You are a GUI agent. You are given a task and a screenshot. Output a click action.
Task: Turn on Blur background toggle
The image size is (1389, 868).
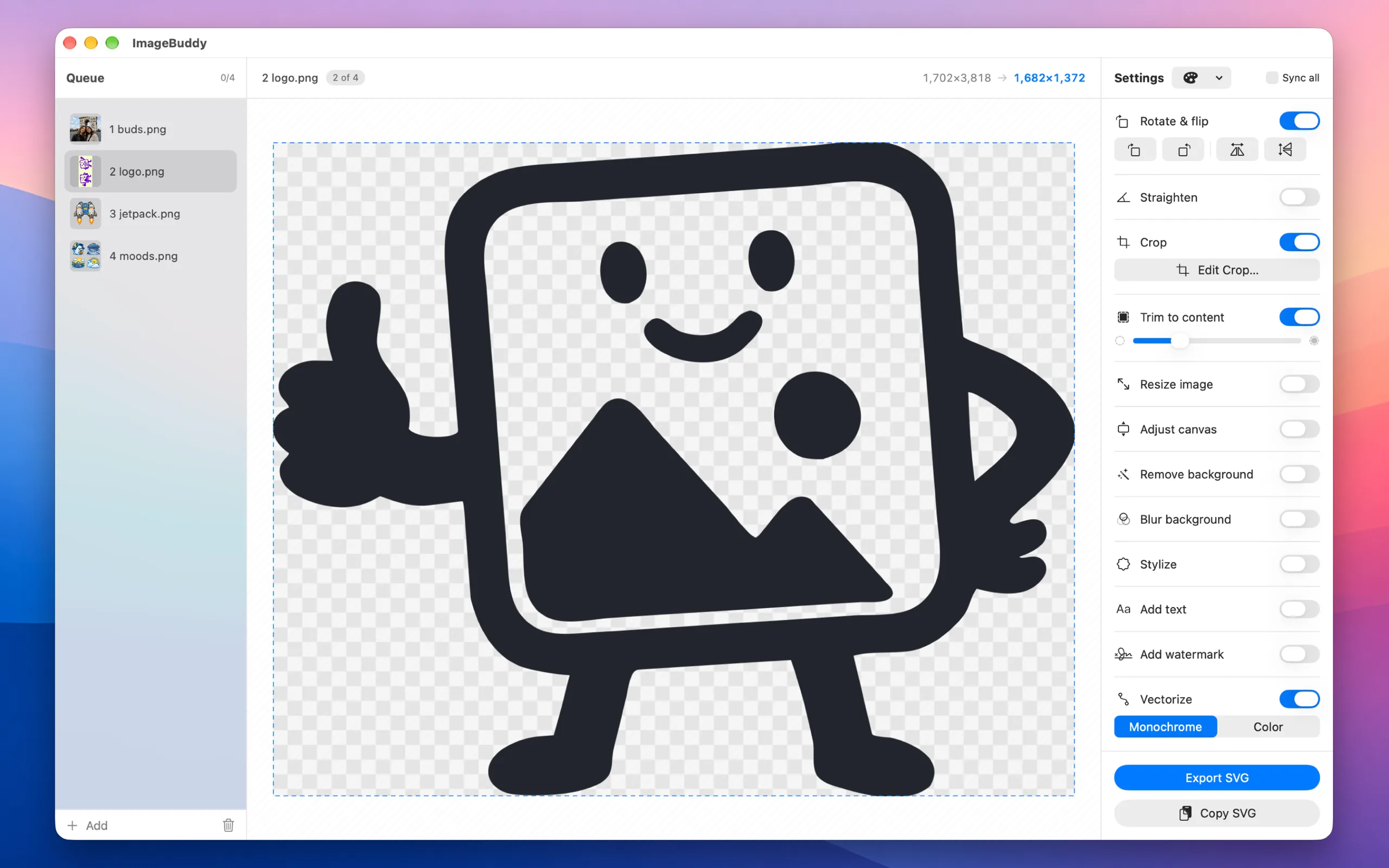click(1299, 519)
